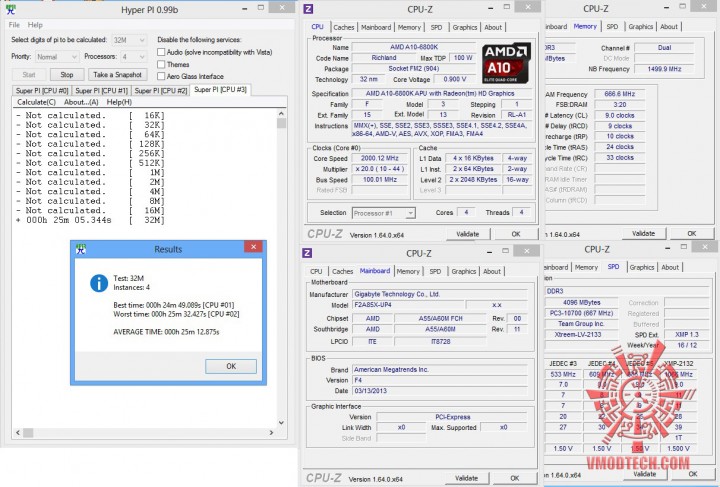Click the BIOS date 03/13/2013 field
This screenshot has width=720, height=487.
(439, 391)
